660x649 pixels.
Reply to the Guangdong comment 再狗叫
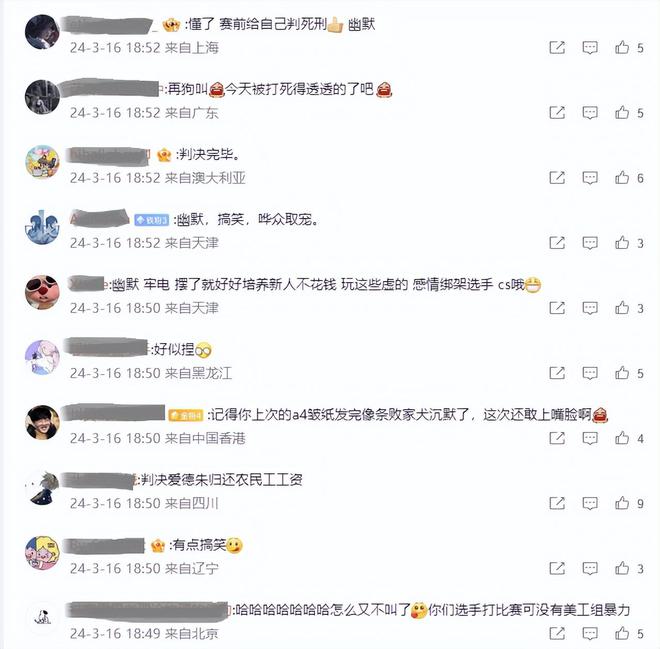click(590, 113)
